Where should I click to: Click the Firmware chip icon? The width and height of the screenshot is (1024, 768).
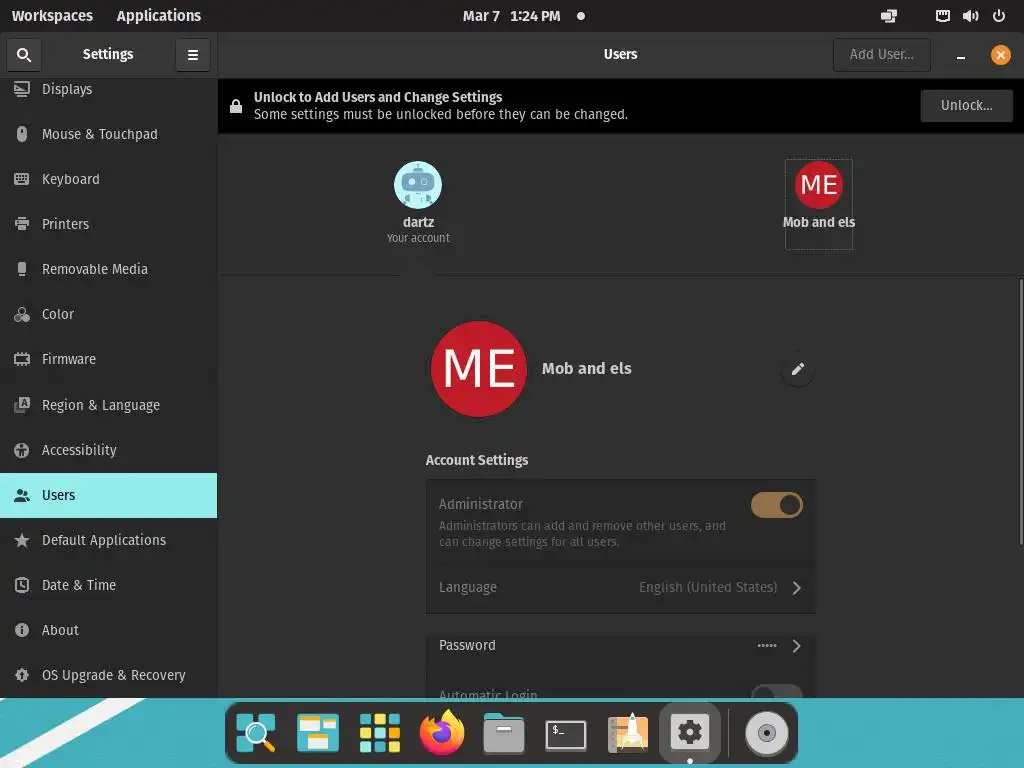[22, 359]
